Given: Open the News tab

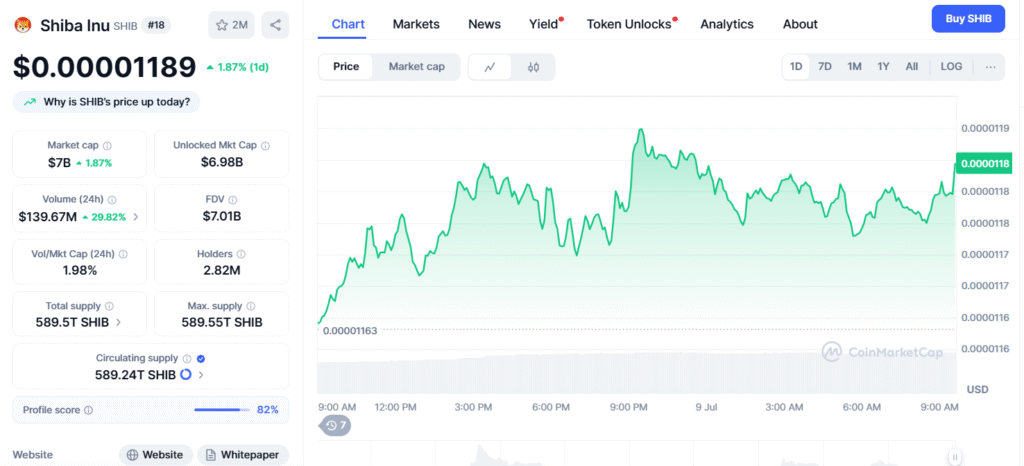Looking at the screenshot, I should 485,24.
